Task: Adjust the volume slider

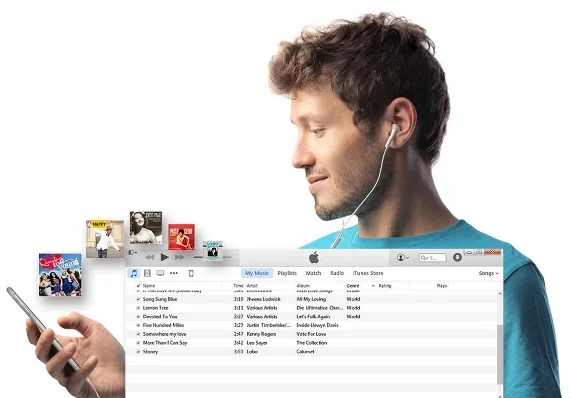Action: 212,257
